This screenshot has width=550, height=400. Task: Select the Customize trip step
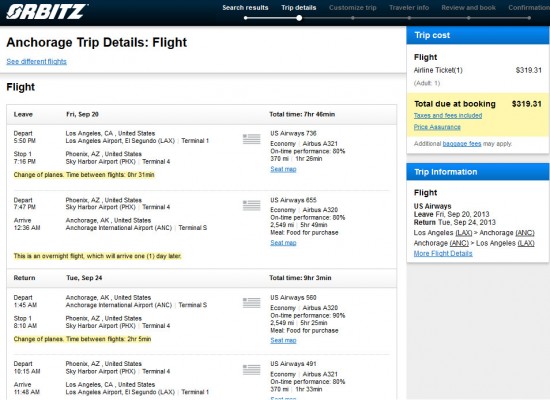tap(353, 8)
